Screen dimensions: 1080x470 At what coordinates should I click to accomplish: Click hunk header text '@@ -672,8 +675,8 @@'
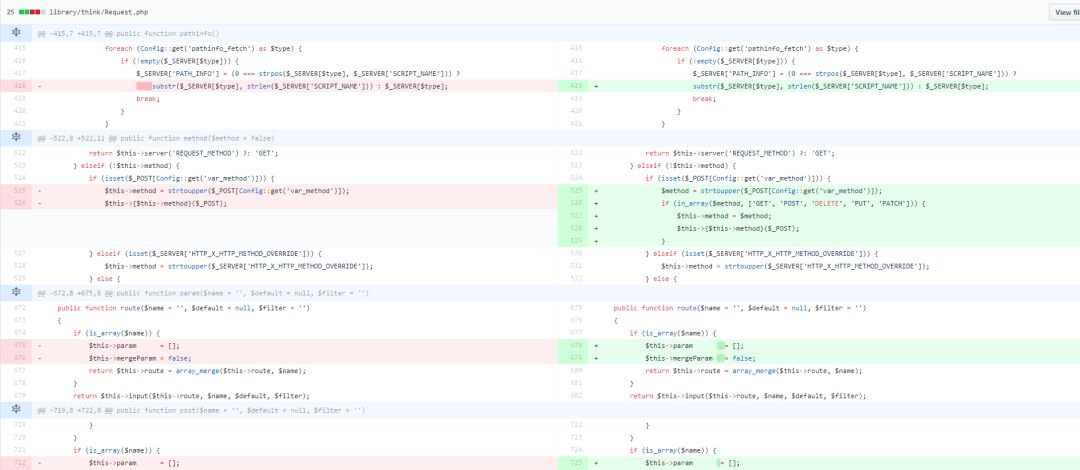coord(76,293)
